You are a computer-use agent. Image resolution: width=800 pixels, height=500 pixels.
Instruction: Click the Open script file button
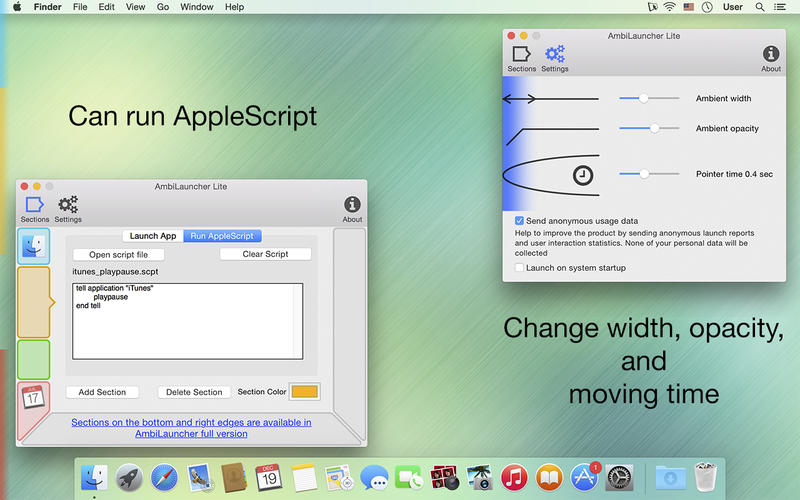point(118,254)
